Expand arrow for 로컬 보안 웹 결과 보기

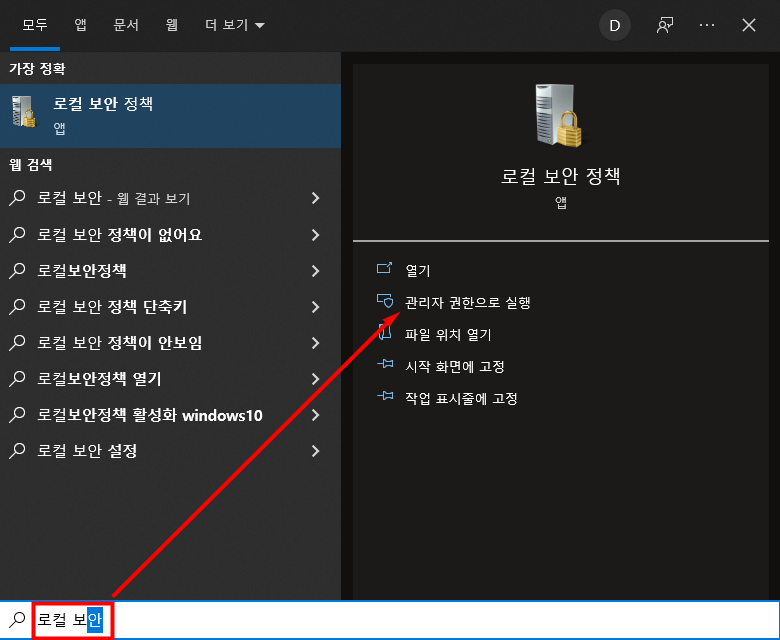315,198
